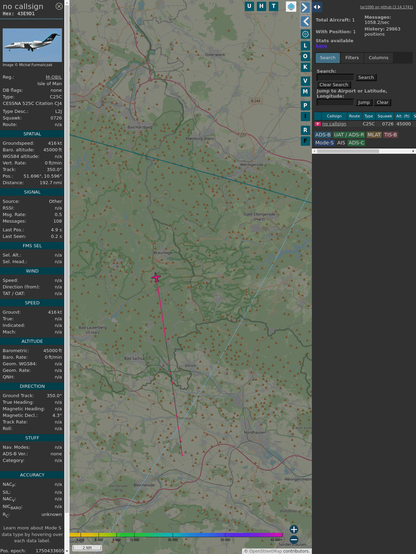Switch to the Columns tab
This screenshot has width=416, height=554.
(x=378, y=58)
